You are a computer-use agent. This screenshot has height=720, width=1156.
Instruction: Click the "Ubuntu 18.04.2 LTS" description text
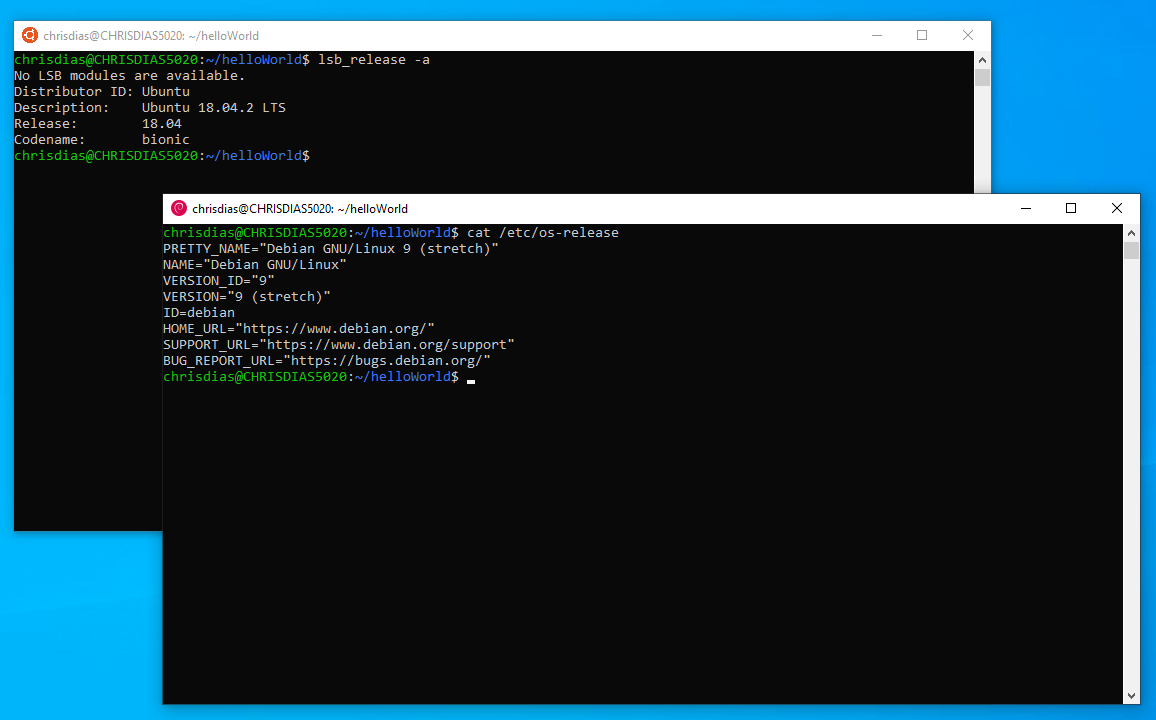[x=213, y=108]
